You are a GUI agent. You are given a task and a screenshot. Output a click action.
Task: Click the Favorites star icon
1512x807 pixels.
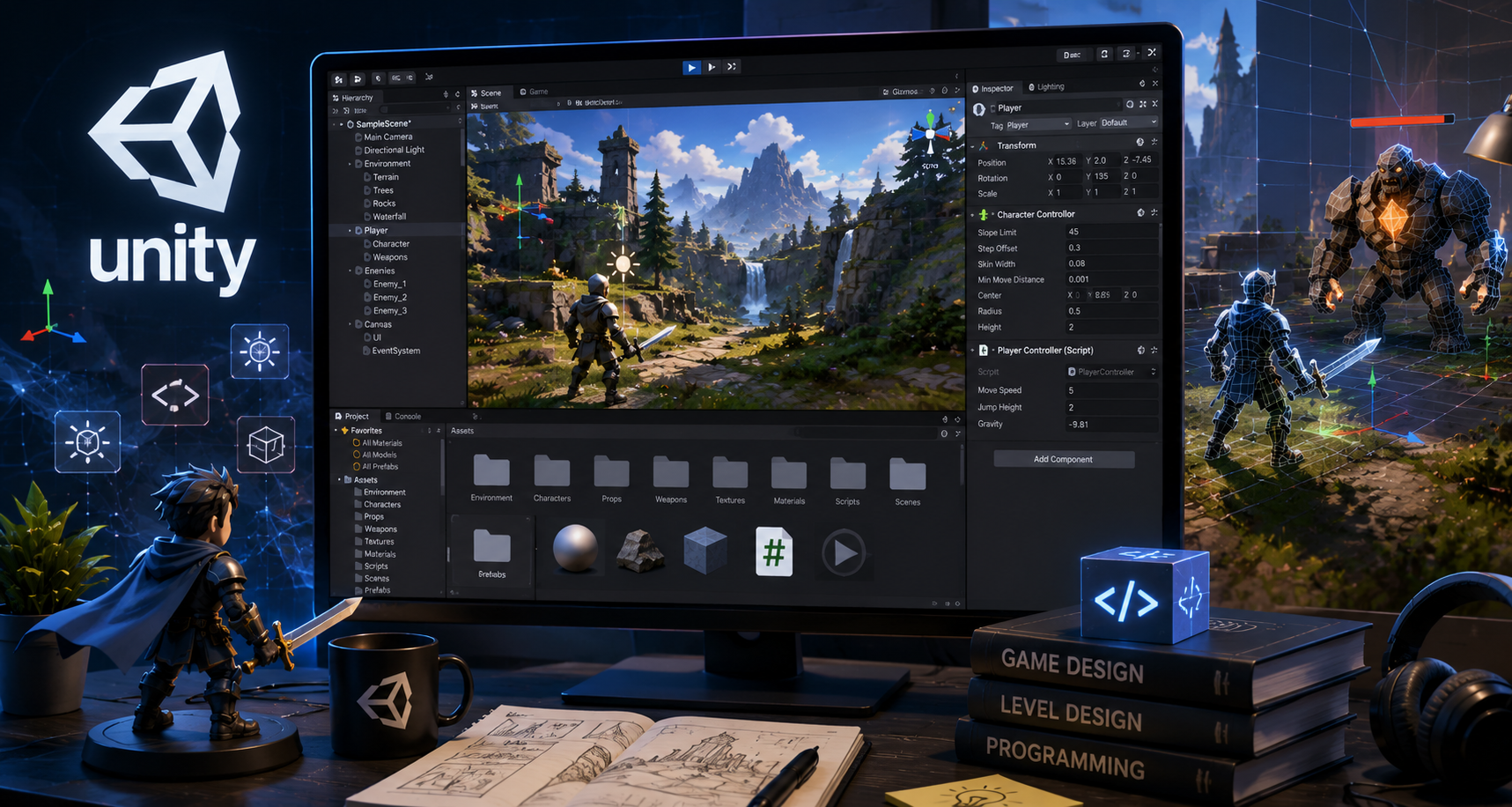[x=344, y=431]
